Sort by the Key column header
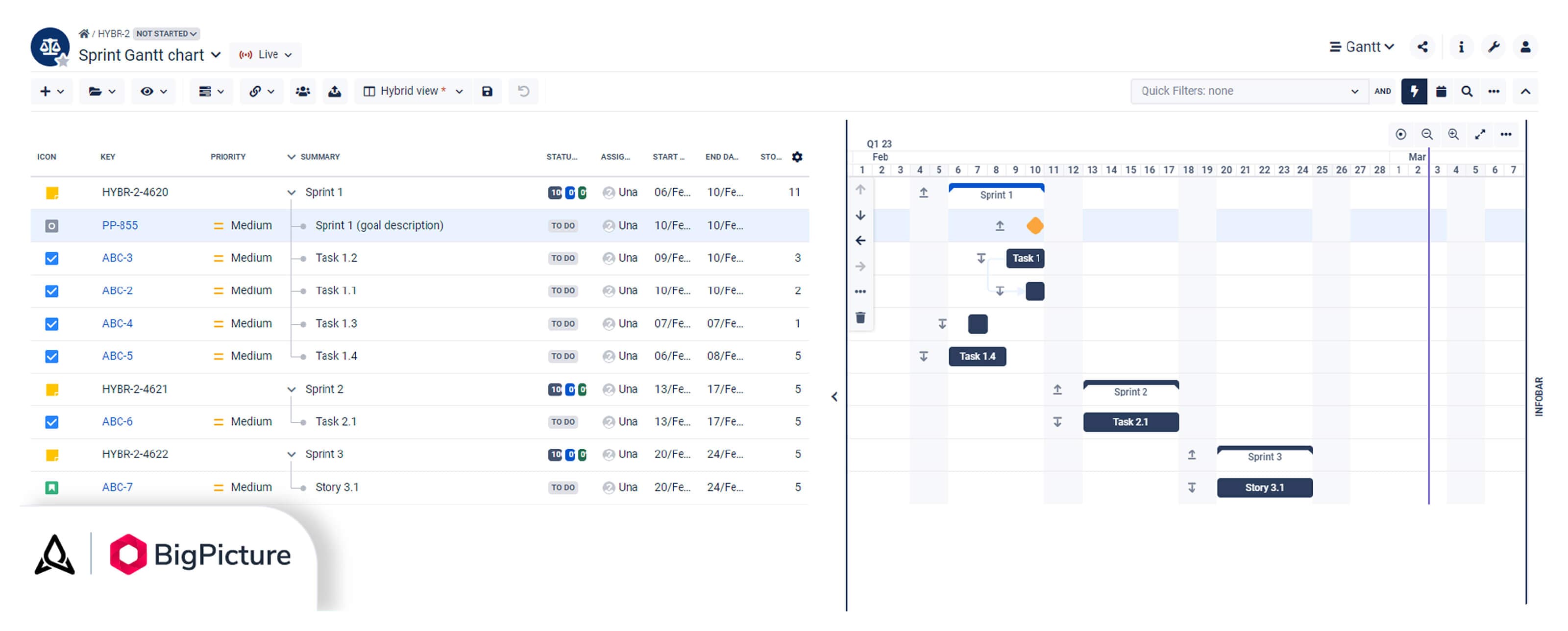This screenshot has height=631, width=1568. [x=108, y=157]
